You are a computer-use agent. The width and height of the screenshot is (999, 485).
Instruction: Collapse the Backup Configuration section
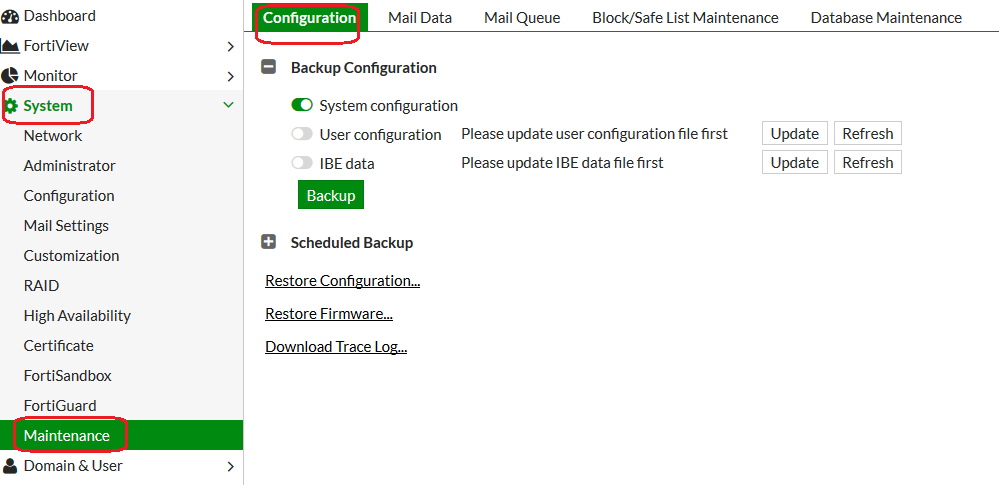coord(268,68)
